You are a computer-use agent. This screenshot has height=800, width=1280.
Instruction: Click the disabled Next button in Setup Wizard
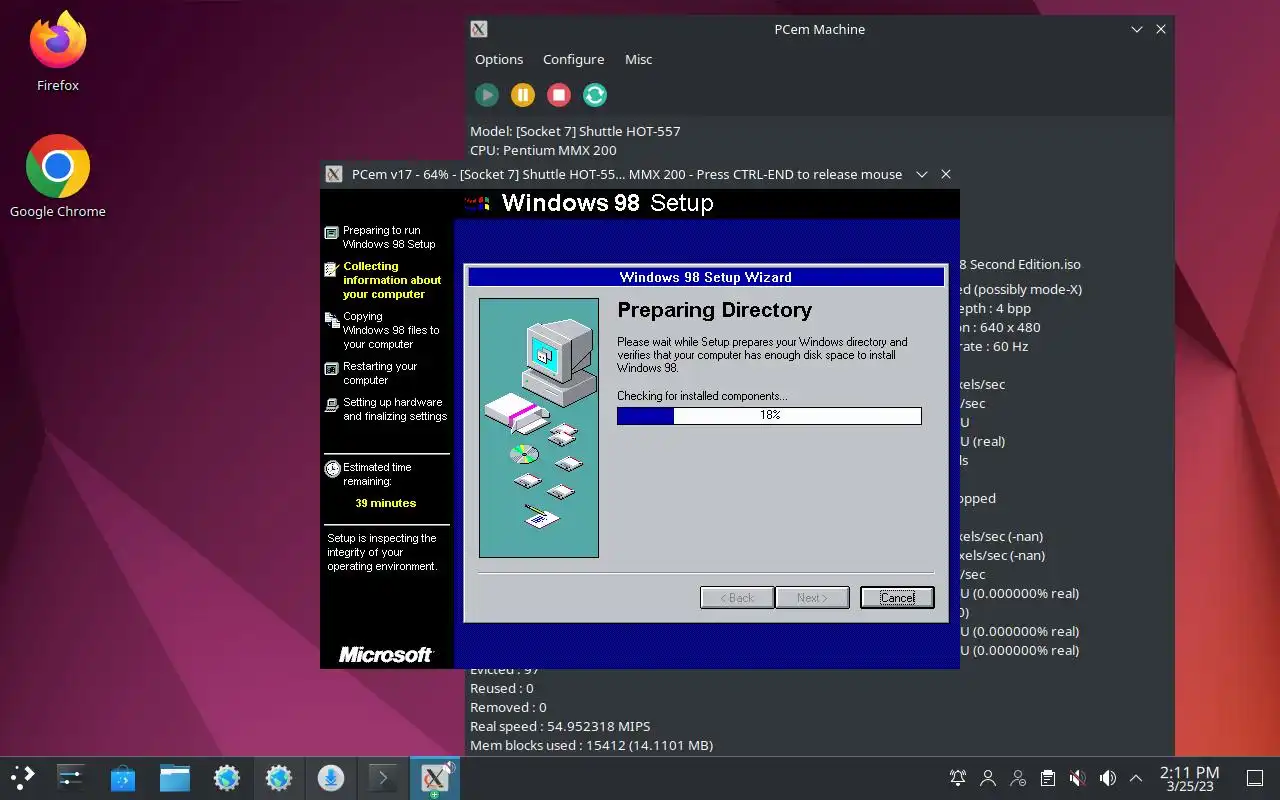click(x=812, y=598)
